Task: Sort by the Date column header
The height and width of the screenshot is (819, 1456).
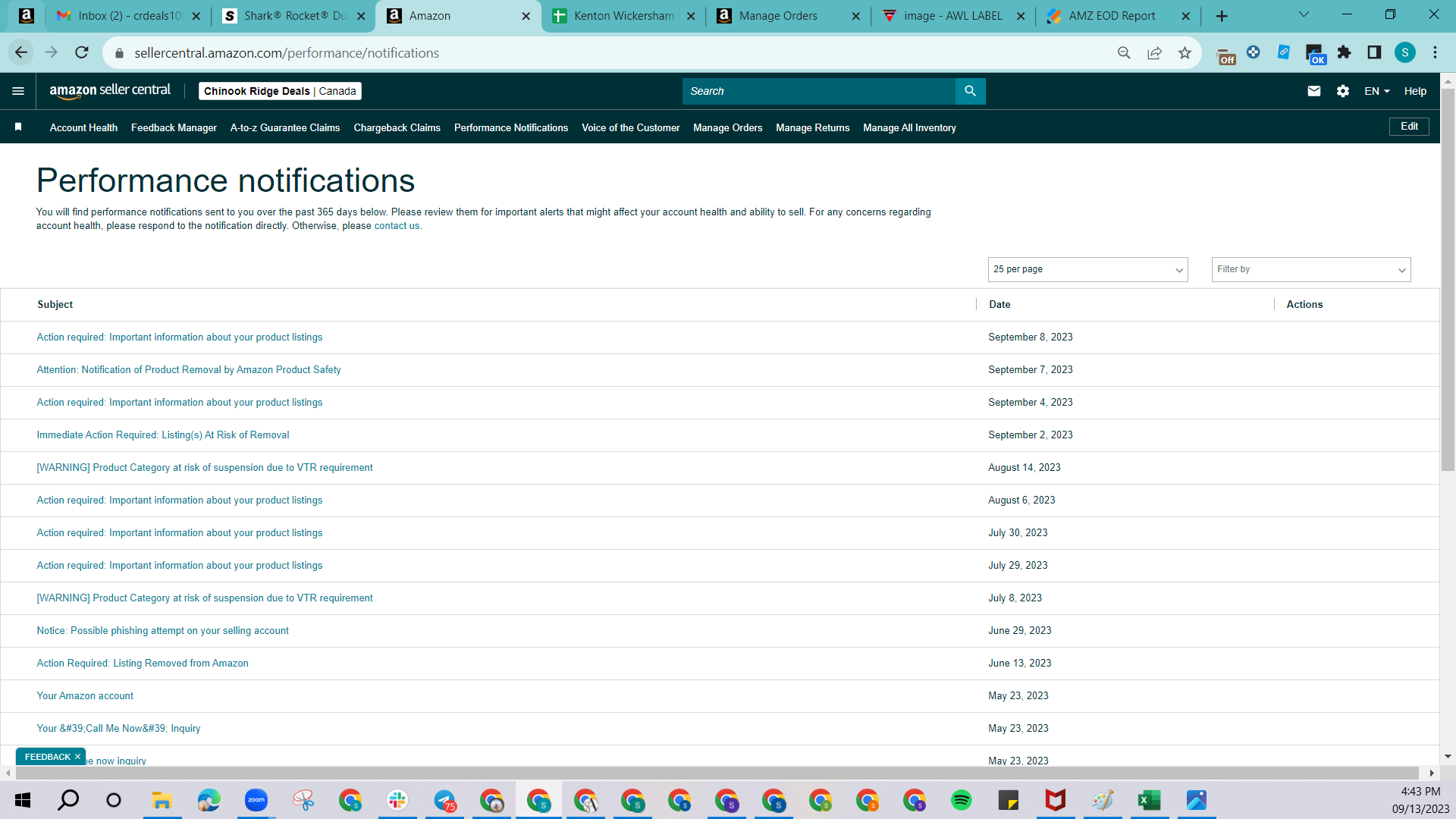Action: pyautogui.click(x=999, y=305)
